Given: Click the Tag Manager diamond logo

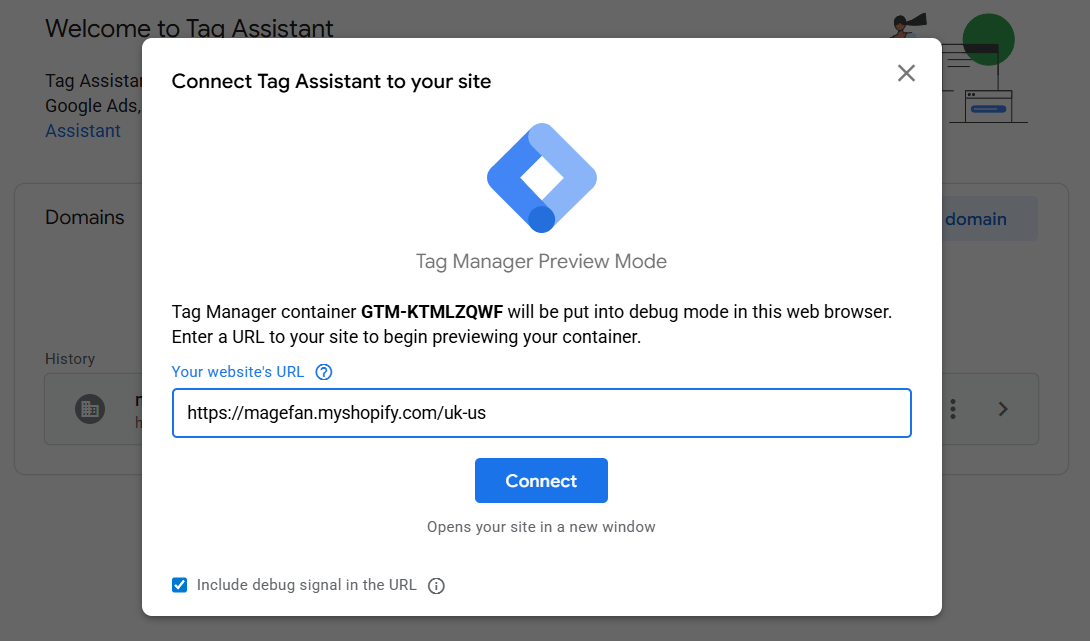Looking at the screenshot, I should pyautogui.click(x=542, y=178).
